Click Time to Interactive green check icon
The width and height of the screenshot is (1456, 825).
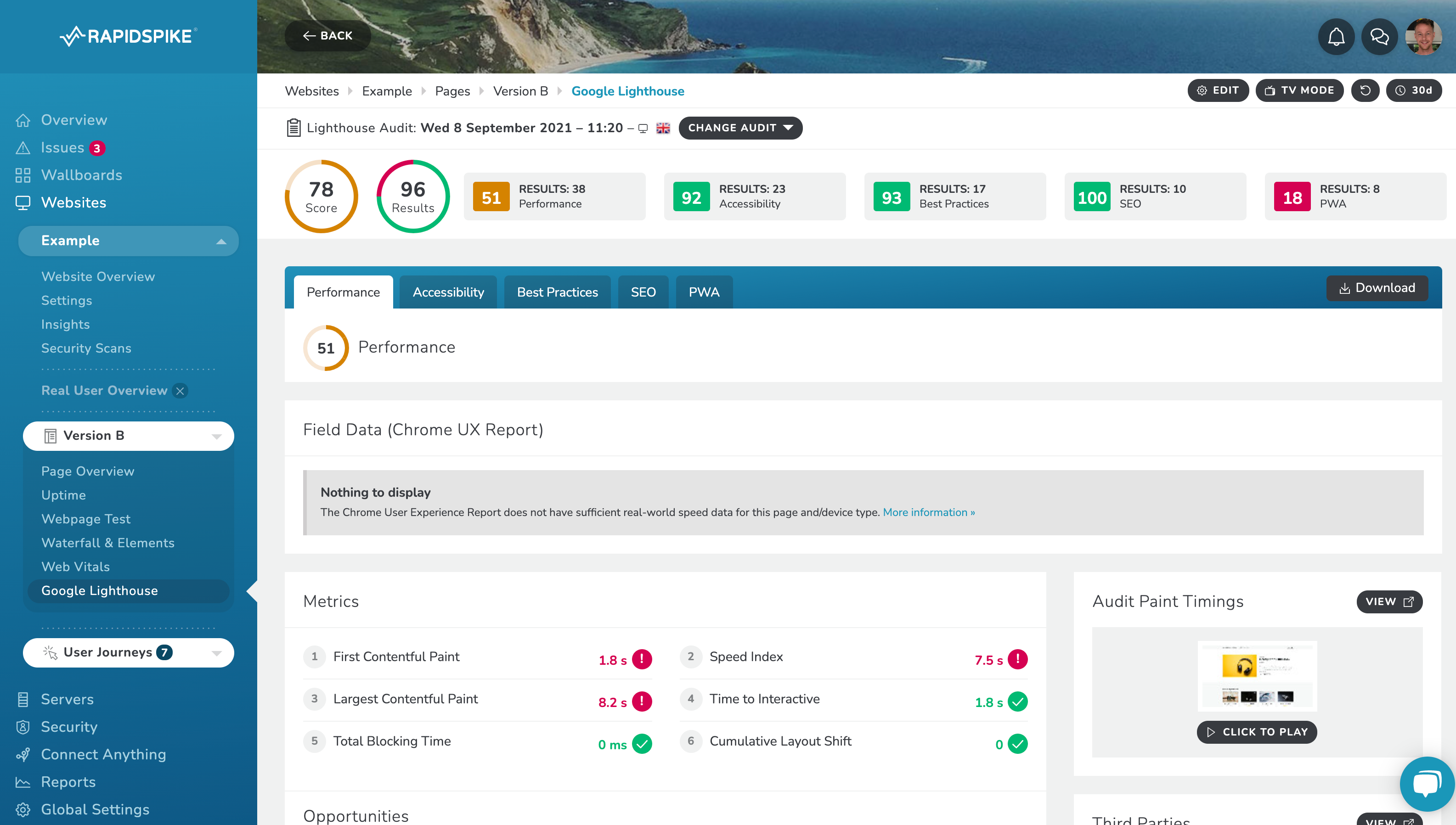(x=1018, y=702)
